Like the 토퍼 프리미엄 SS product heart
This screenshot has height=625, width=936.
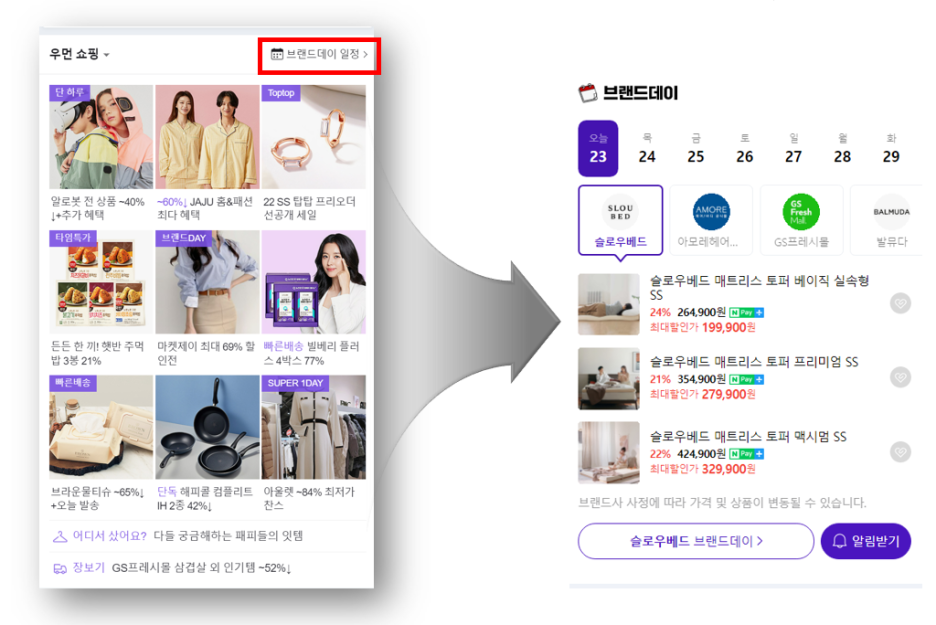(900, 377)
